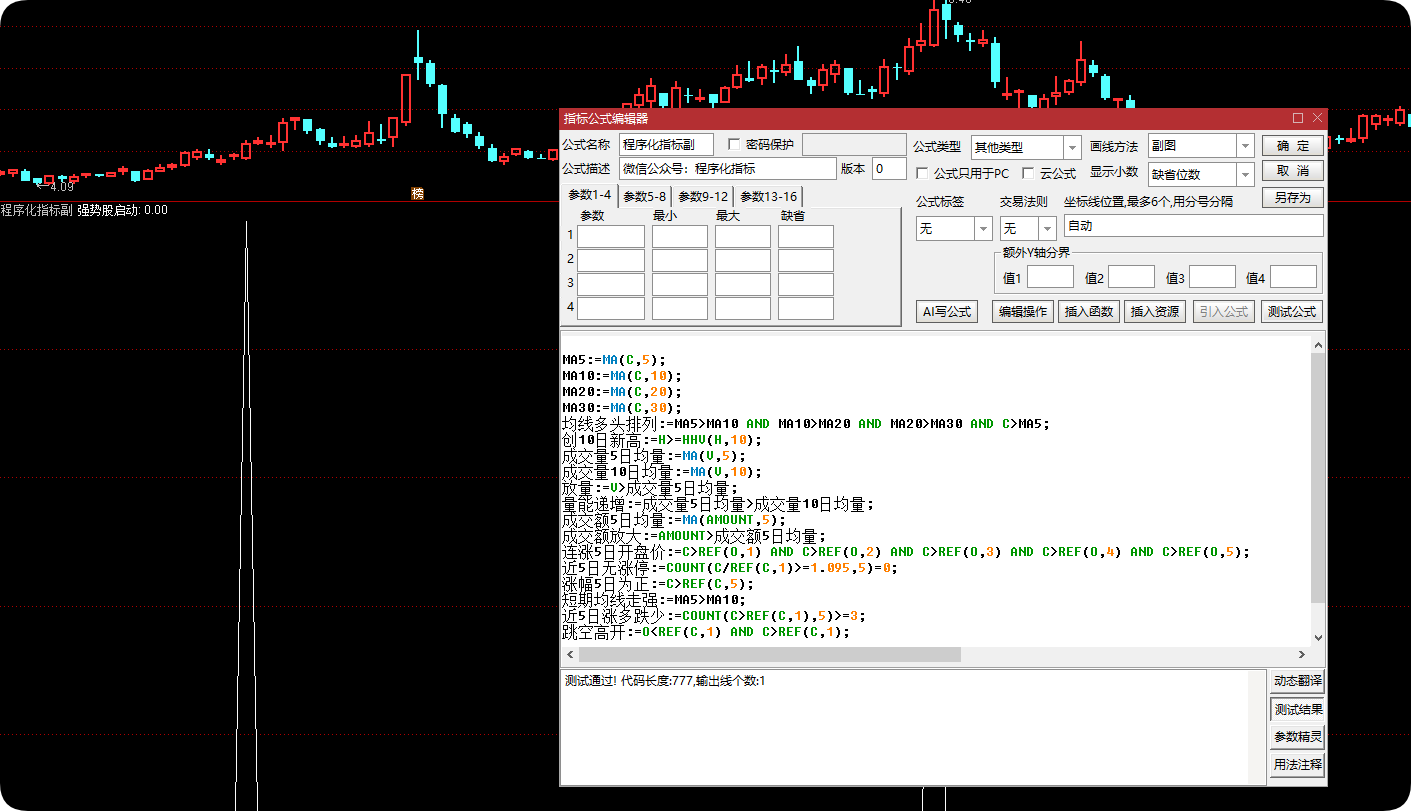Click the code editor's scroll-left arrow
The image size is (1411, 811).
[570, 654]
